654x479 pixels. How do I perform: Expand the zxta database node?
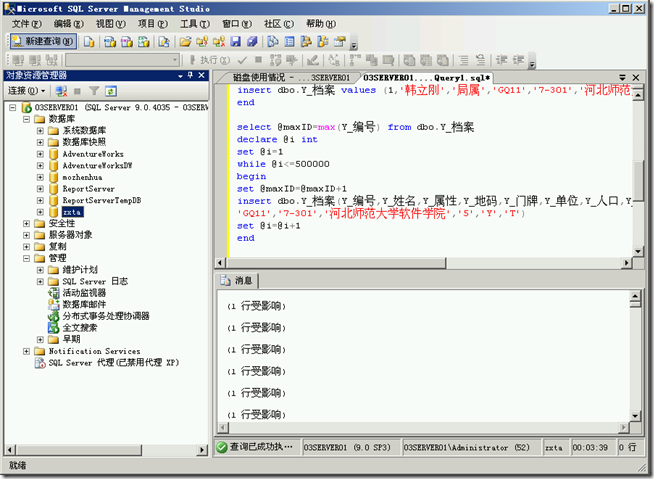[x=40, y=212]
